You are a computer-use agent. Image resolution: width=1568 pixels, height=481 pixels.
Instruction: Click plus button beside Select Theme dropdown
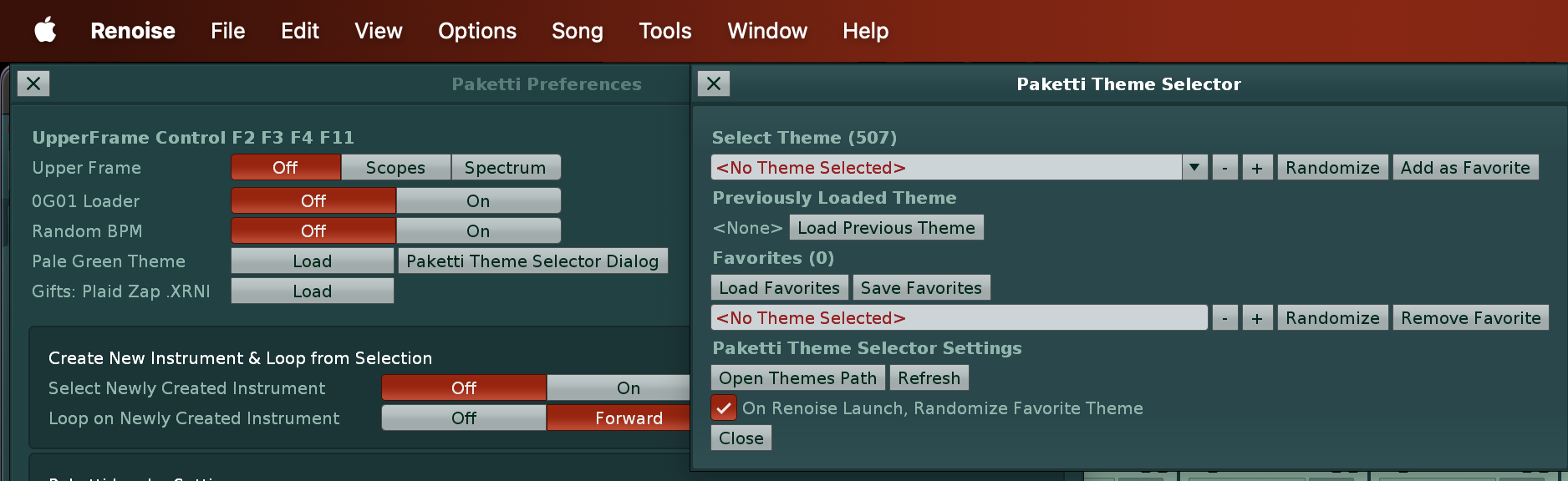[1256, 168]
